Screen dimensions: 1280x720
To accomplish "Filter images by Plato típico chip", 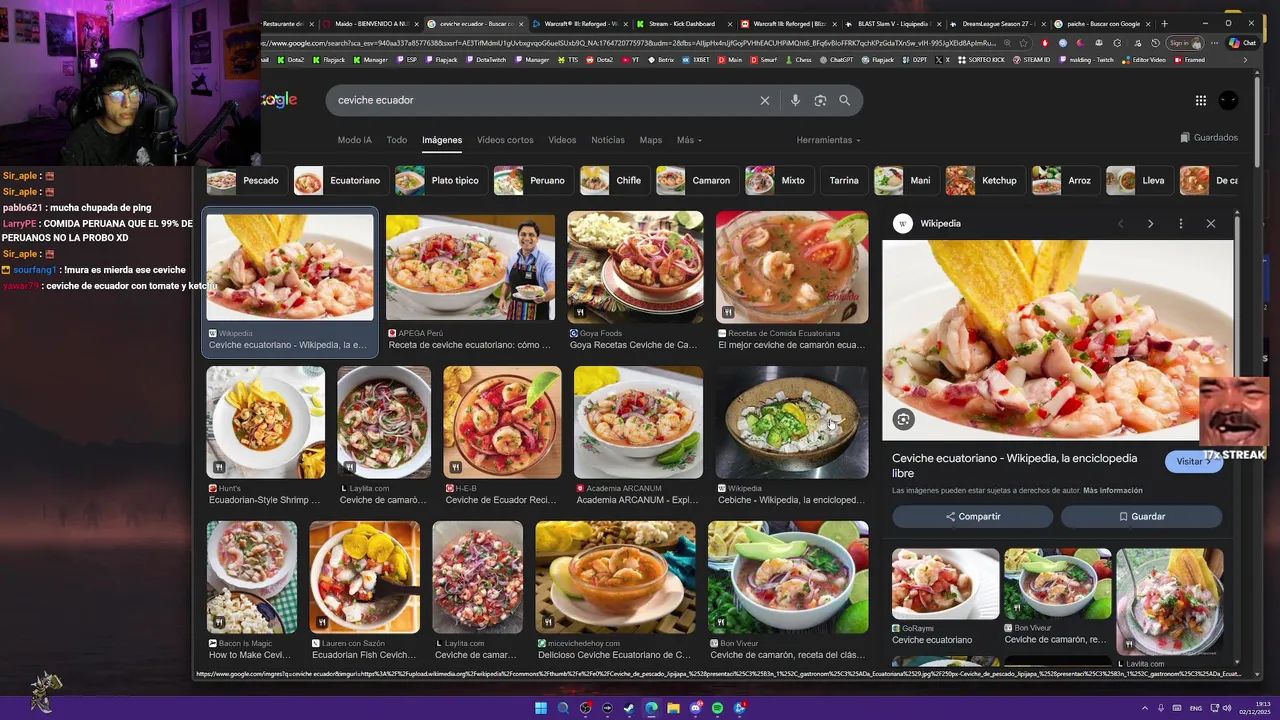I will [440, 181].
